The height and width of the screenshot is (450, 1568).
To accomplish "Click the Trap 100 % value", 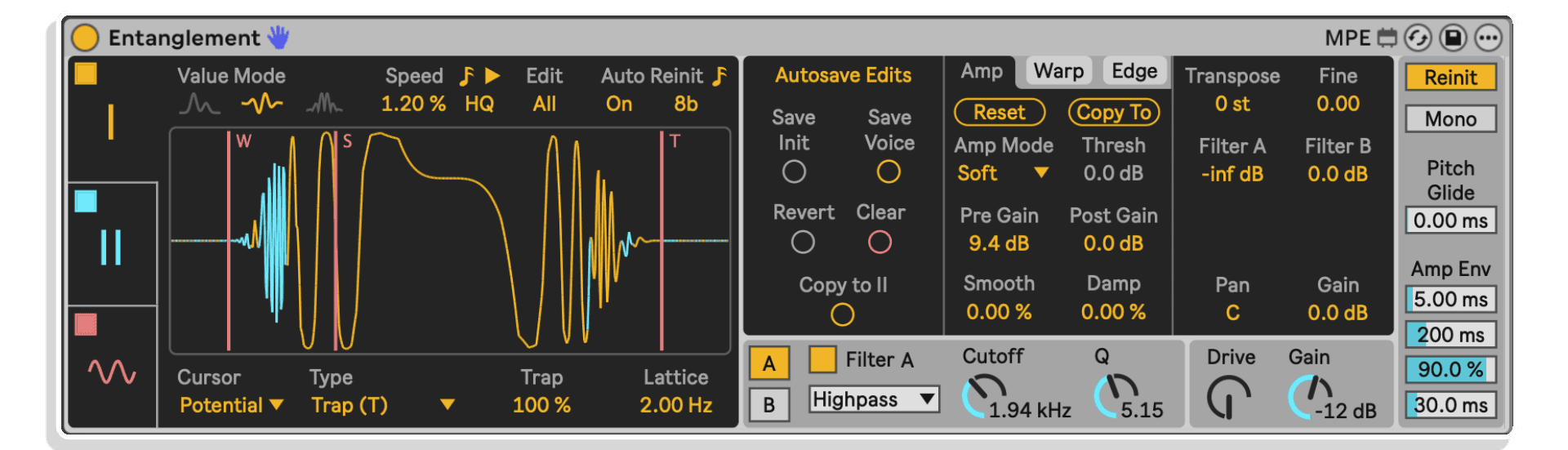I will (x=541, y=405).
